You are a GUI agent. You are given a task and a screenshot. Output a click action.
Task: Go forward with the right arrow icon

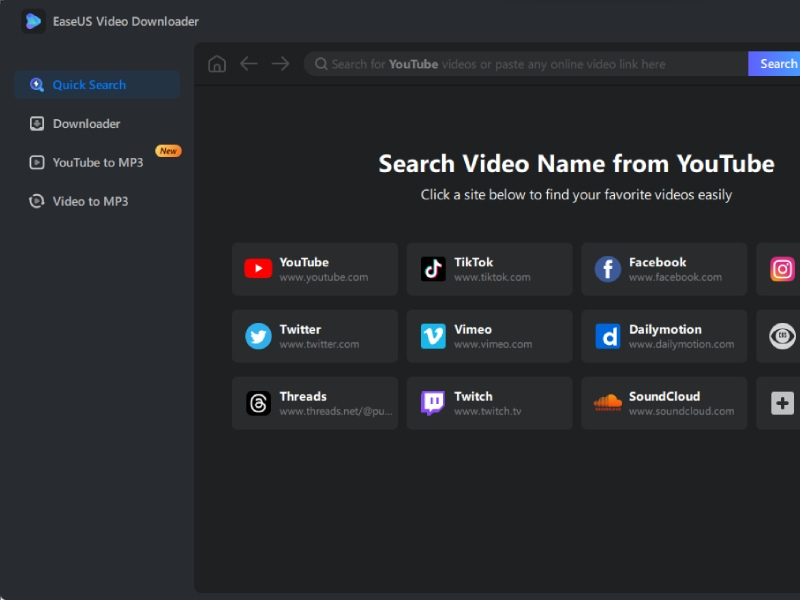pyautogui.click(x=280, y=64)
